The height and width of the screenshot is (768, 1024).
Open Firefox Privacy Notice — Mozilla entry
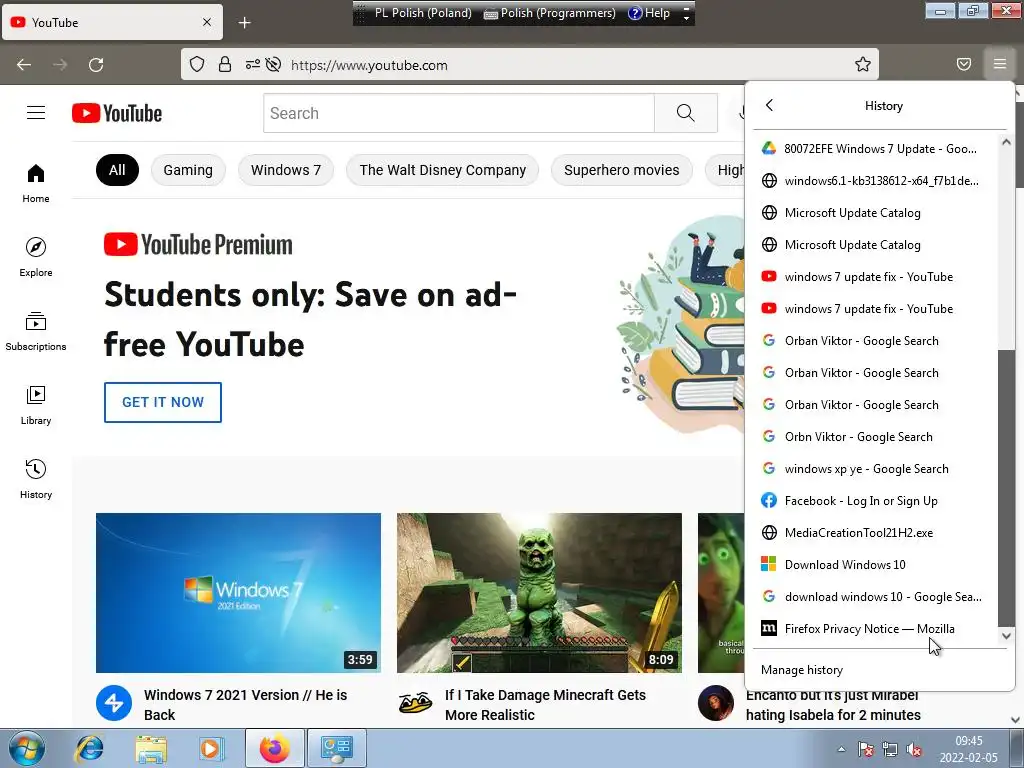(875, 628)
